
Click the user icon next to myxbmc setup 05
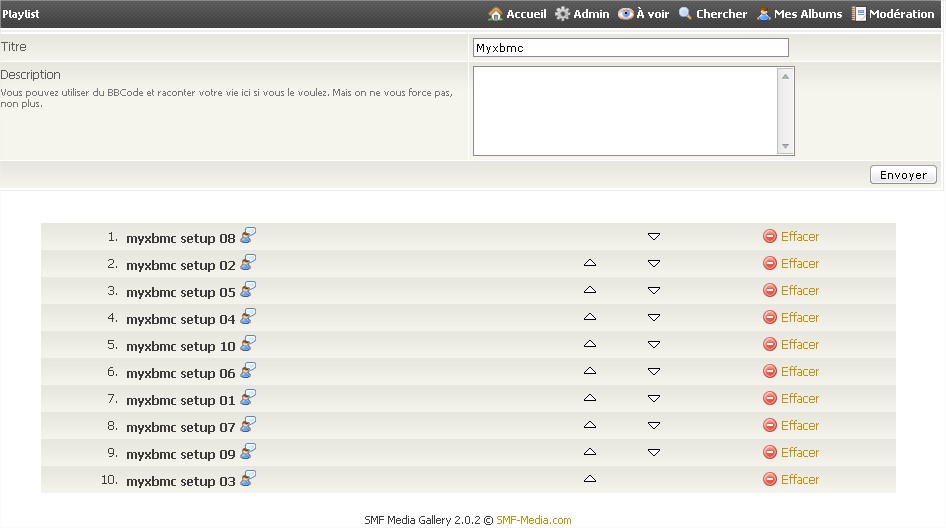(x=248, y=290)
